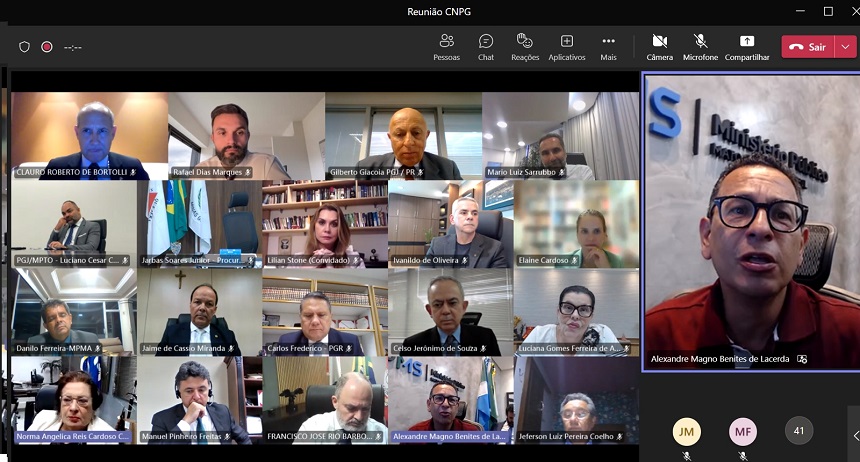Select Lilian Stone (Convidado) video tile
This screenshot has width=860, height=462.
coord(325,223)
